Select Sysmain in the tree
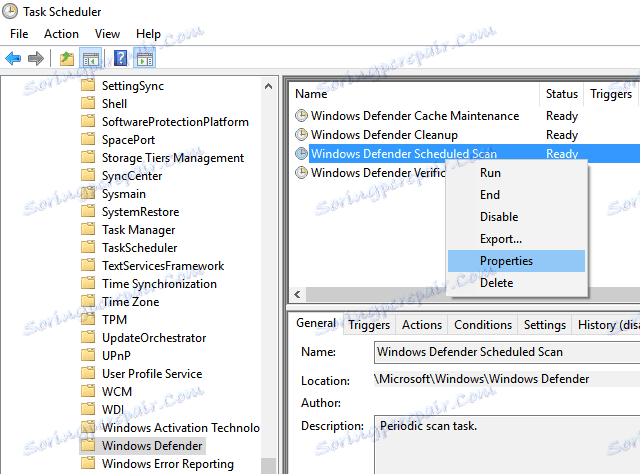 tap(124, 194)
